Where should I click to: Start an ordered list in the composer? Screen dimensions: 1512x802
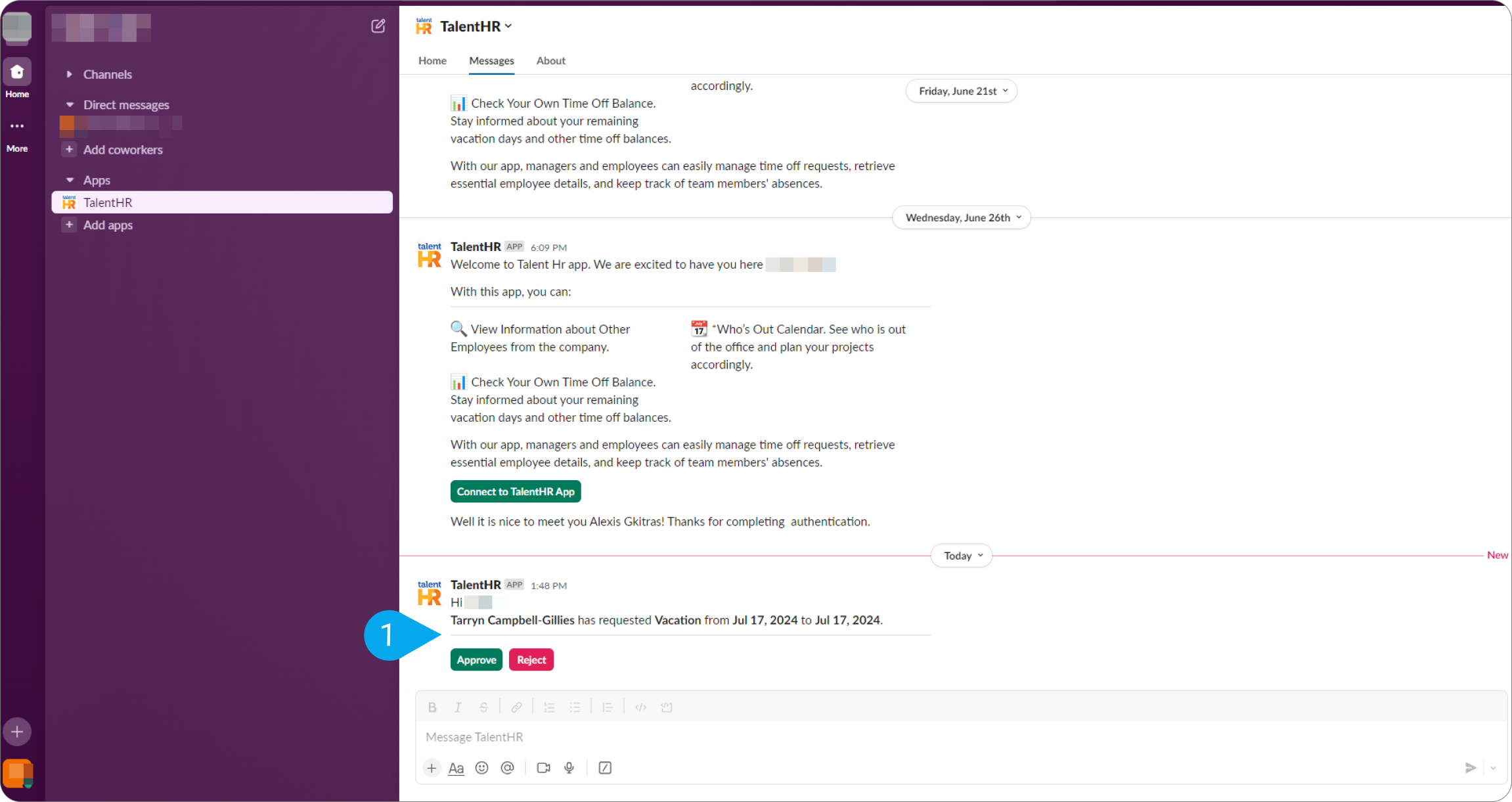(549, 707)
